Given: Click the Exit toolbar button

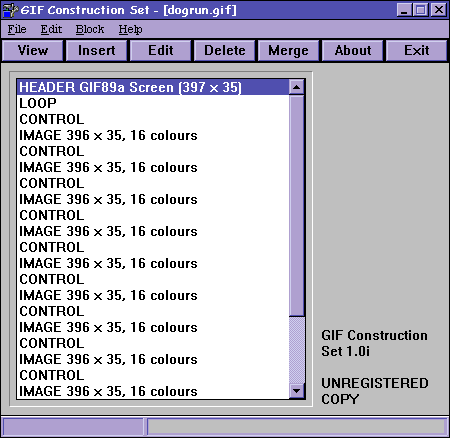Looking at the screenshot, I should tap(417, 51).
